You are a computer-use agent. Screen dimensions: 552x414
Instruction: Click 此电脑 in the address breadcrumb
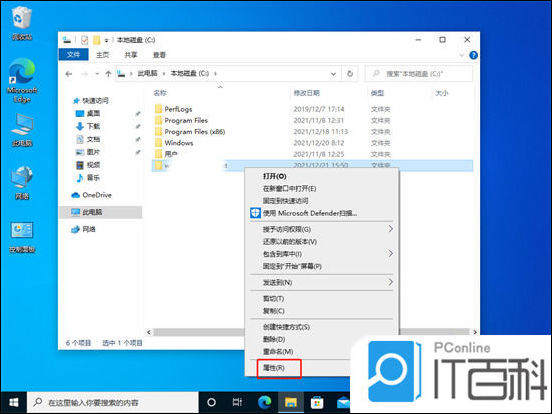[x=147, y=74]
